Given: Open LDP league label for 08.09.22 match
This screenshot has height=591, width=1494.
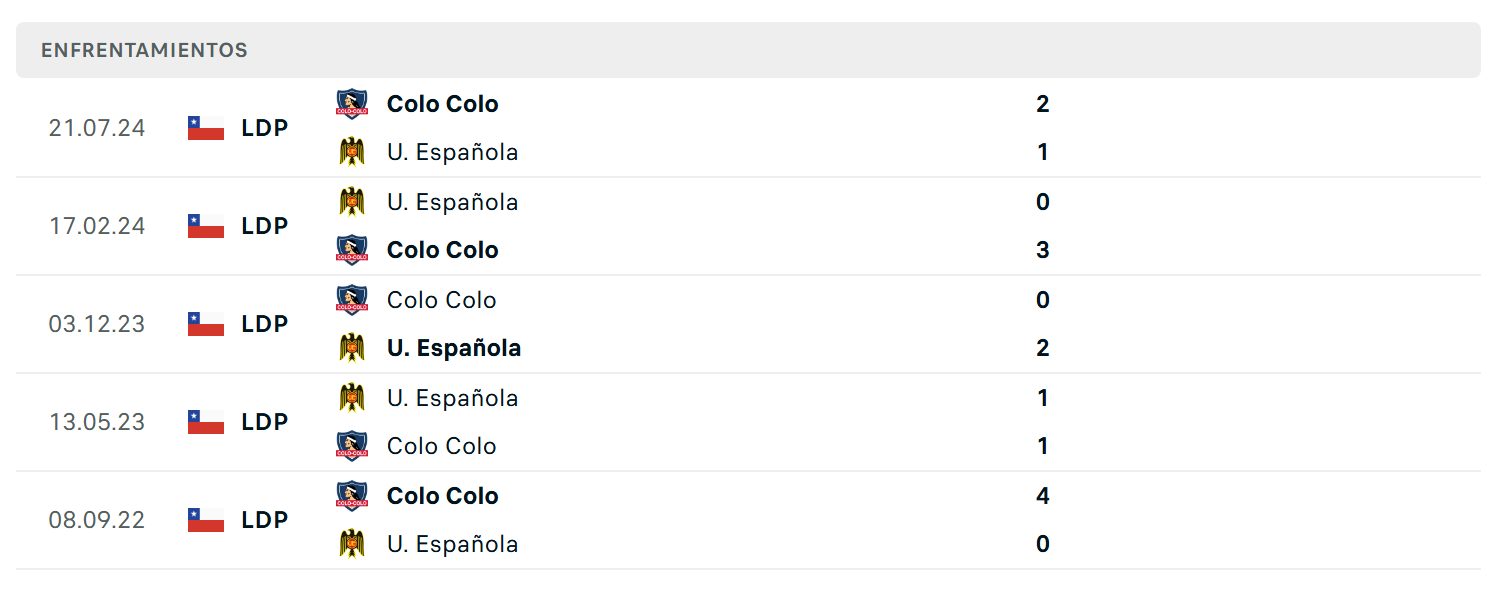Looking at the screenshot, I should click(x=265, y=520).
